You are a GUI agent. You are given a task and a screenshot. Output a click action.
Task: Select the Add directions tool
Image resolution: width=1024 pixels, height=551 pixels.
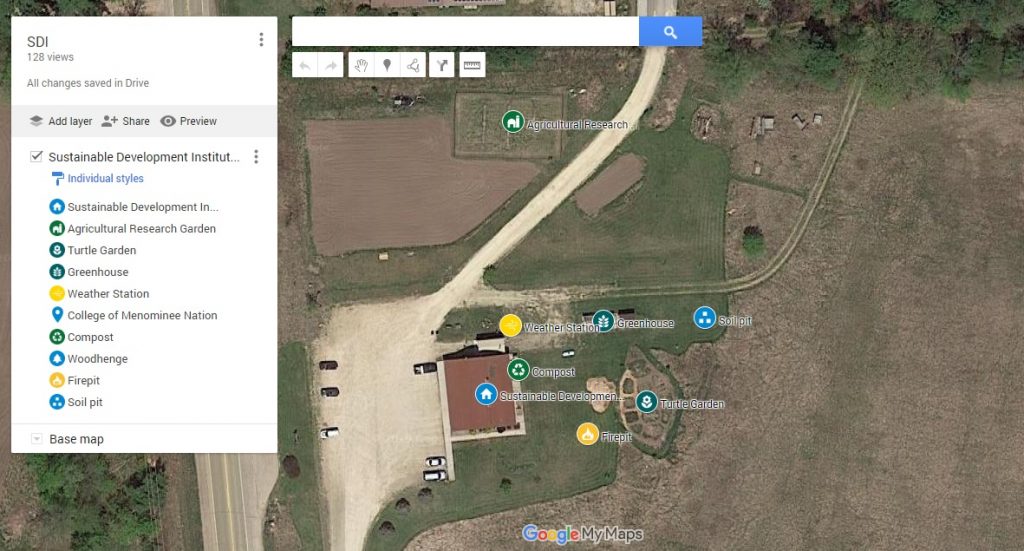pos(442,65)
